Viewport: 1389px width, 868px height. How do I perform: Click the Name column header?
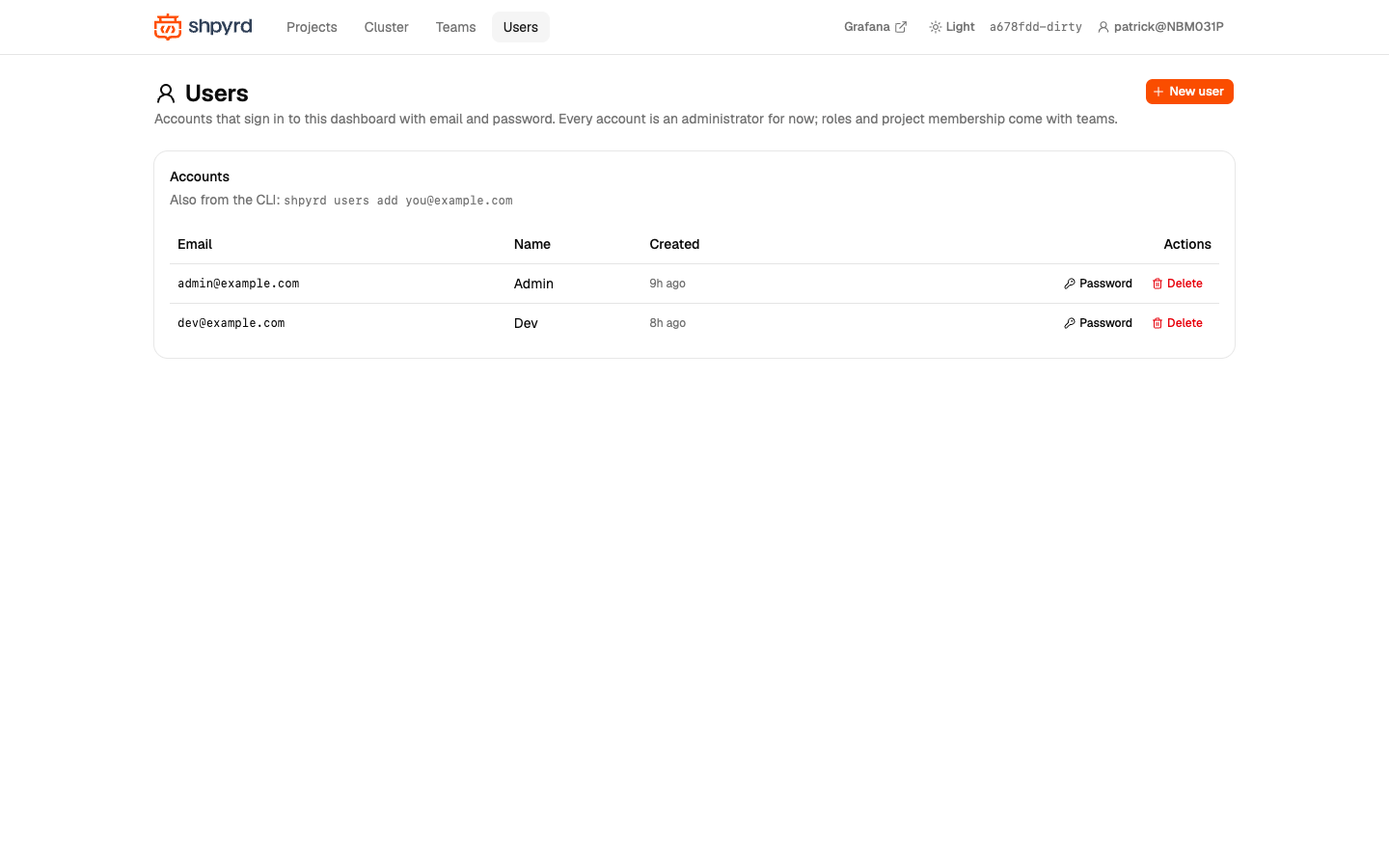click(532, 244)
